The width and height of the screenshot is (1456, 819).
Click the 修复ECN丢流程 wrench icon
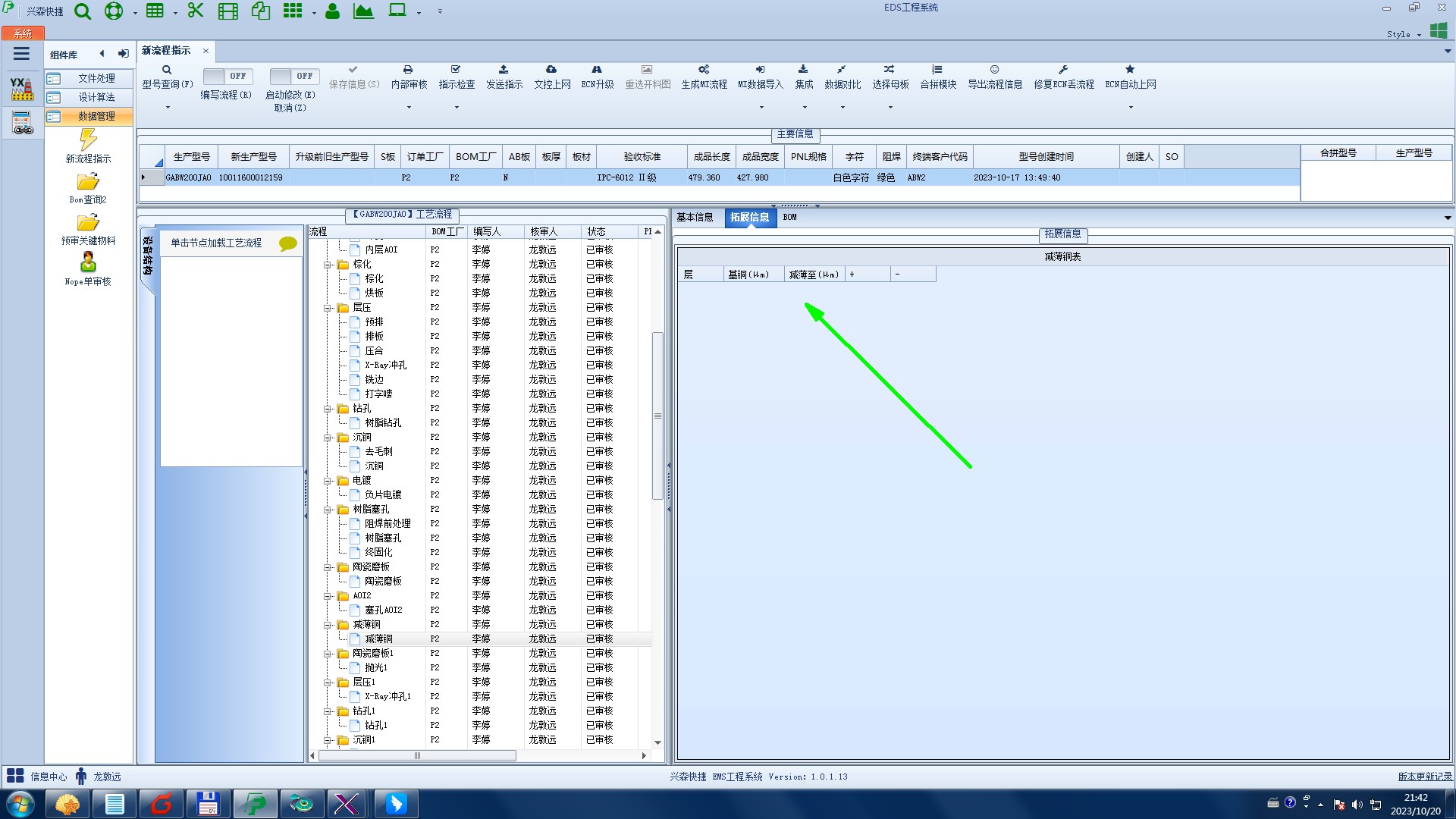(x=1063, y=70)
